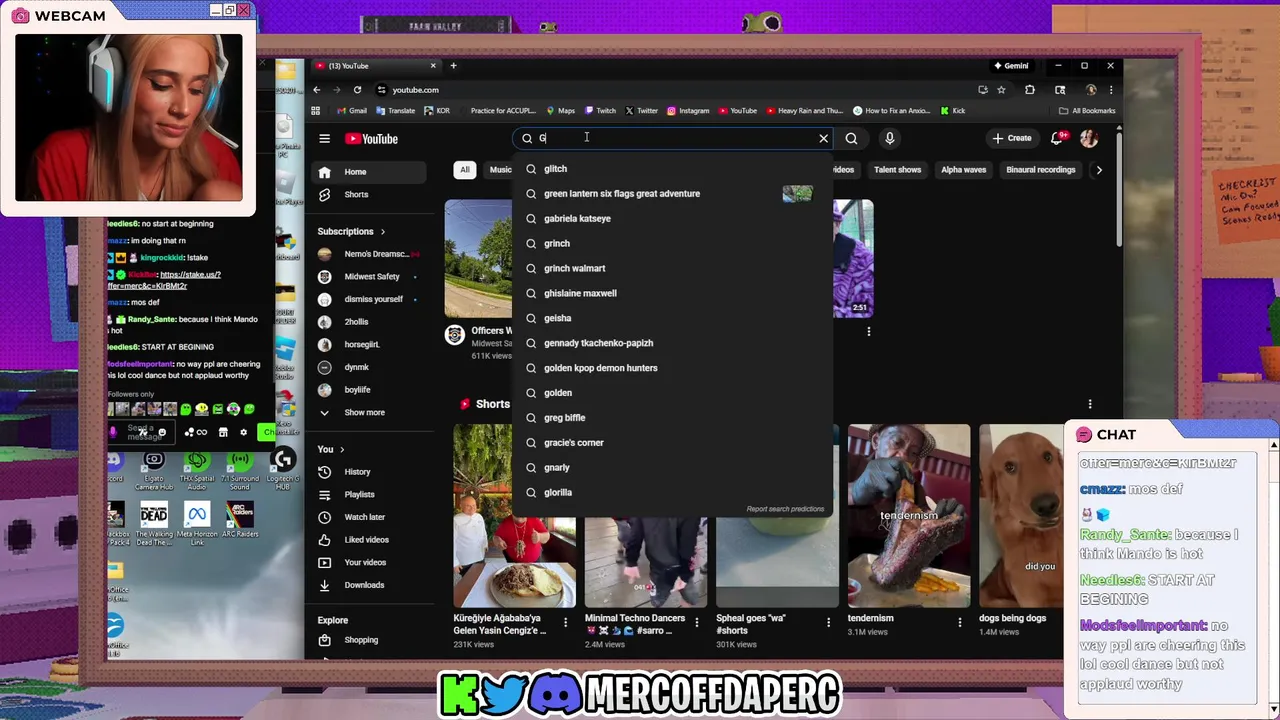Open options for tendernism short

tap(960, 622)
